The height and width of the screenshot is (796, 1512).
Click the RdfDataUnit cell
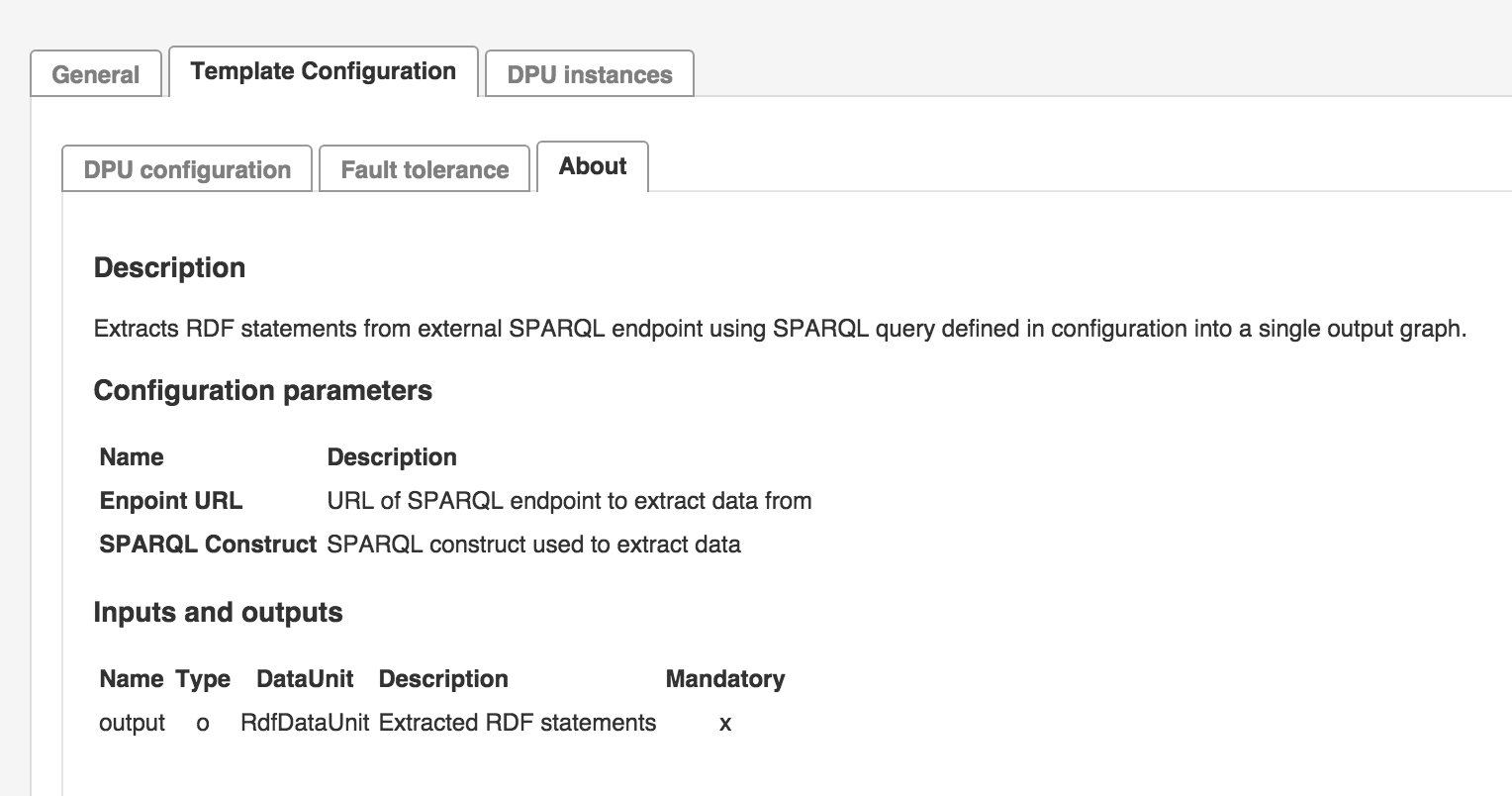305,722
